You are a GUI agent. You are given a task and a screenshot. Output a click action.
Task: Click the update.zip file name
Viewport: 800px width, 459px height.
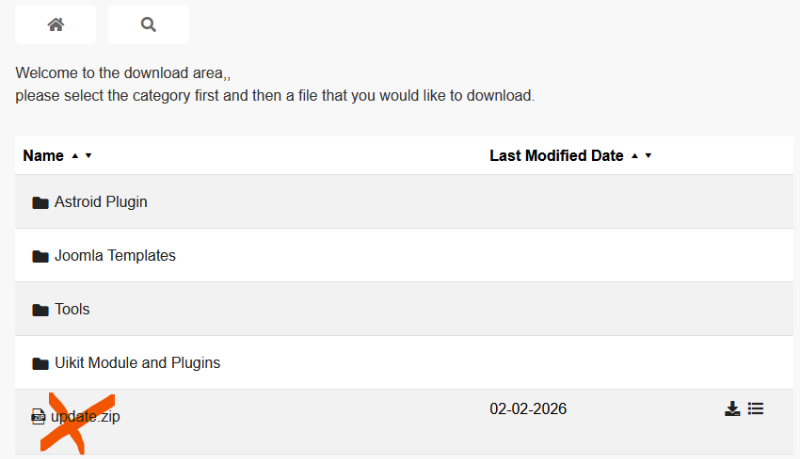(x=88, y=417)
